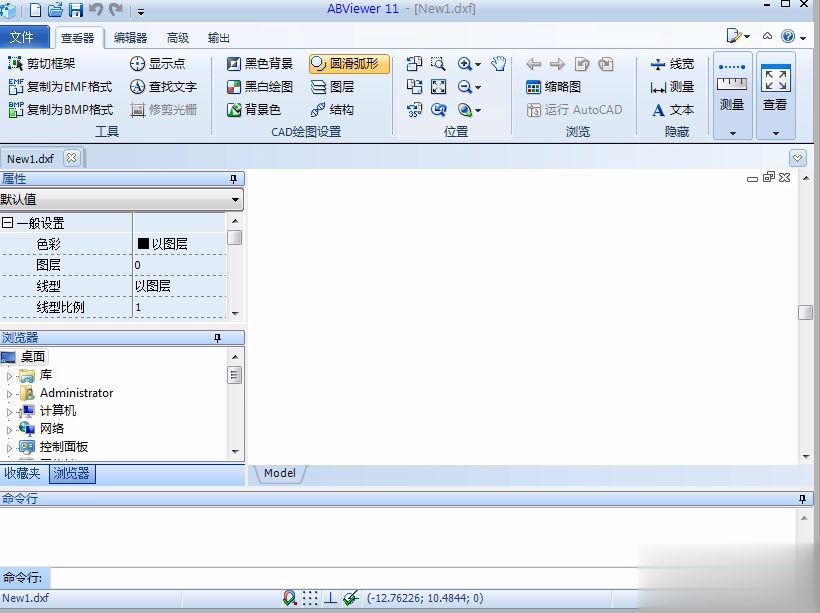Toggle the grid dots in status bar
The height and width of the screenshot is (613, 820).
pyautogui.click(x=311, y=598)
